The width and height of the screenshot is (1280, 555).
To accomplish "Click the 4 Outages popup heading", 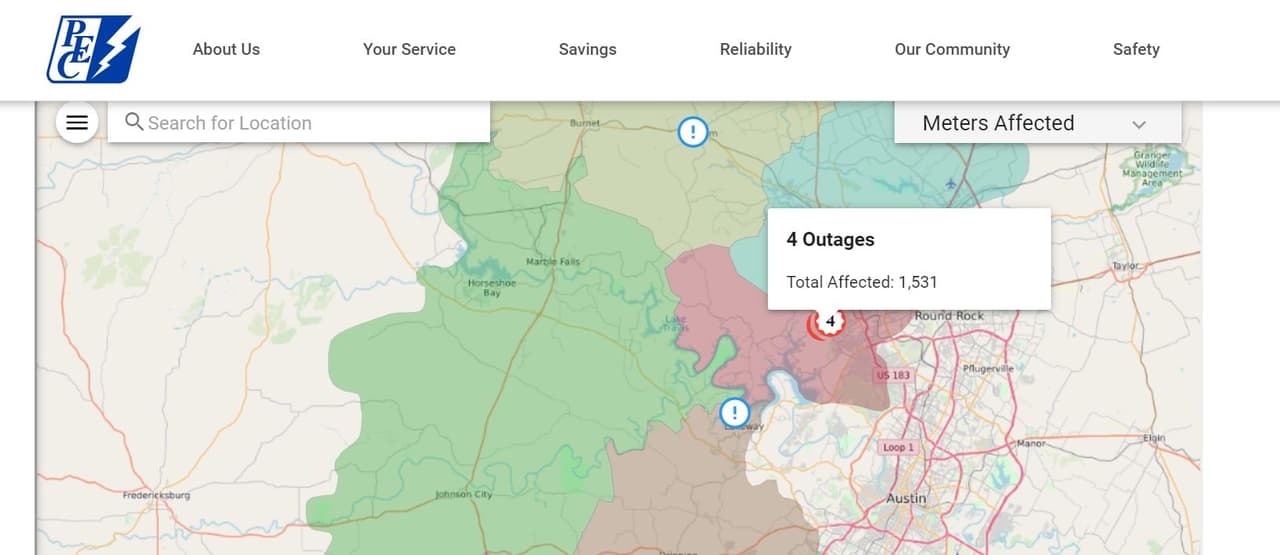I will tap(830, 239).
